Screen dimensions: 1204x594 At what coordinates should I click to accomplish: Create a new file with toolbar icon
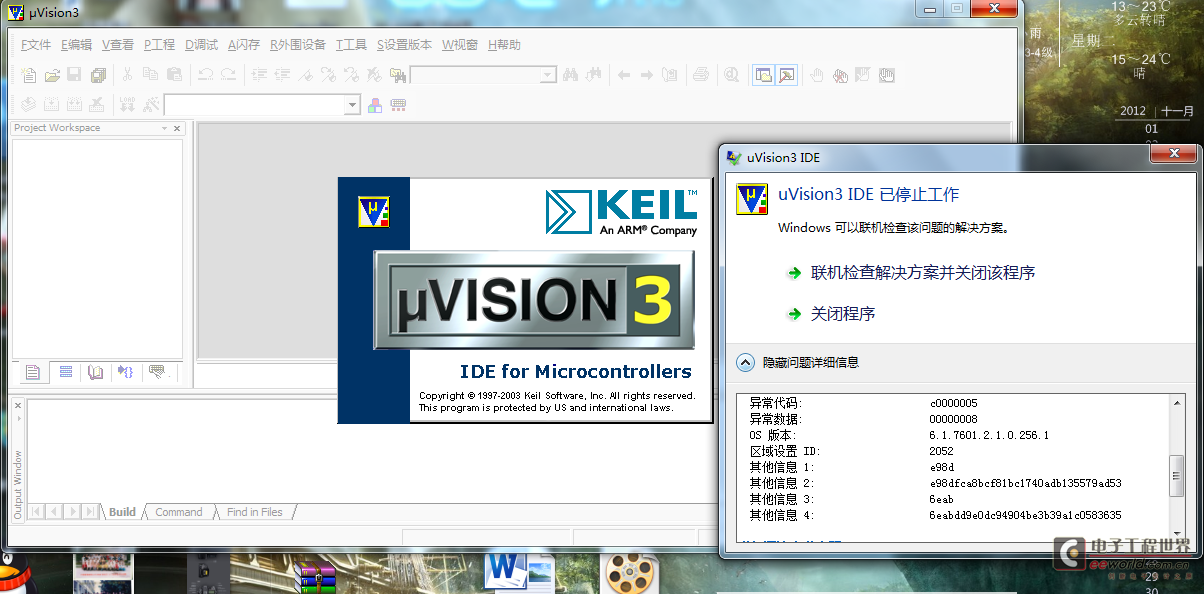pos(29,75)
